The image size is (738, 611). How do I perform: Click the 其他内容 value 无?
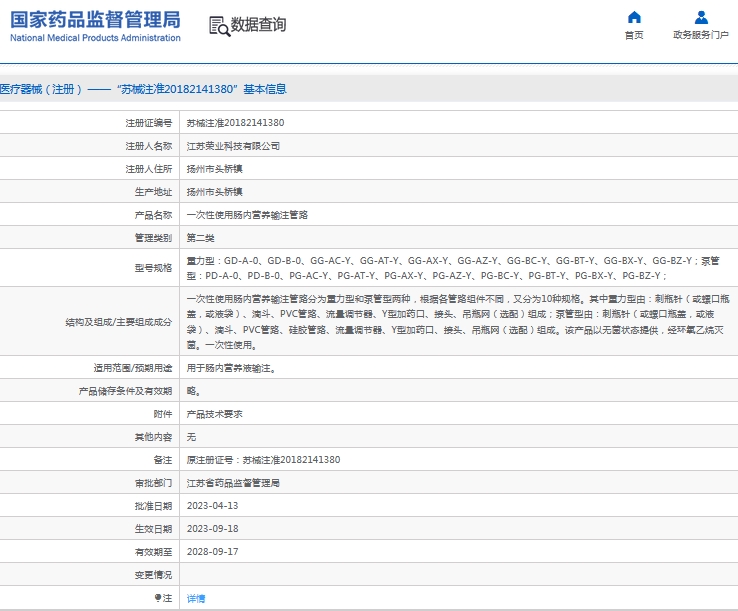[x=191, y=437]
